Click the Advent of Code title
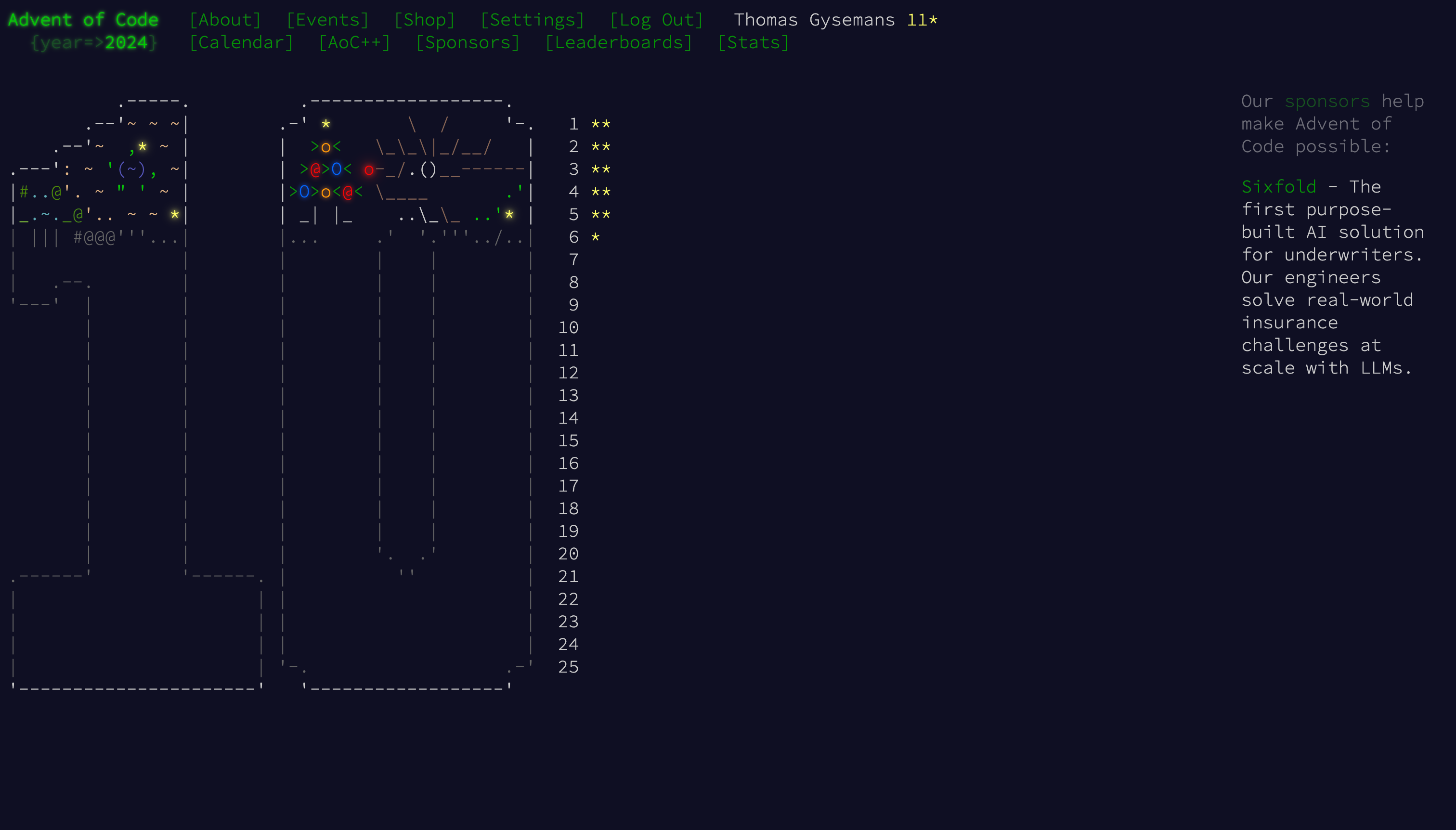 [83, 20]
